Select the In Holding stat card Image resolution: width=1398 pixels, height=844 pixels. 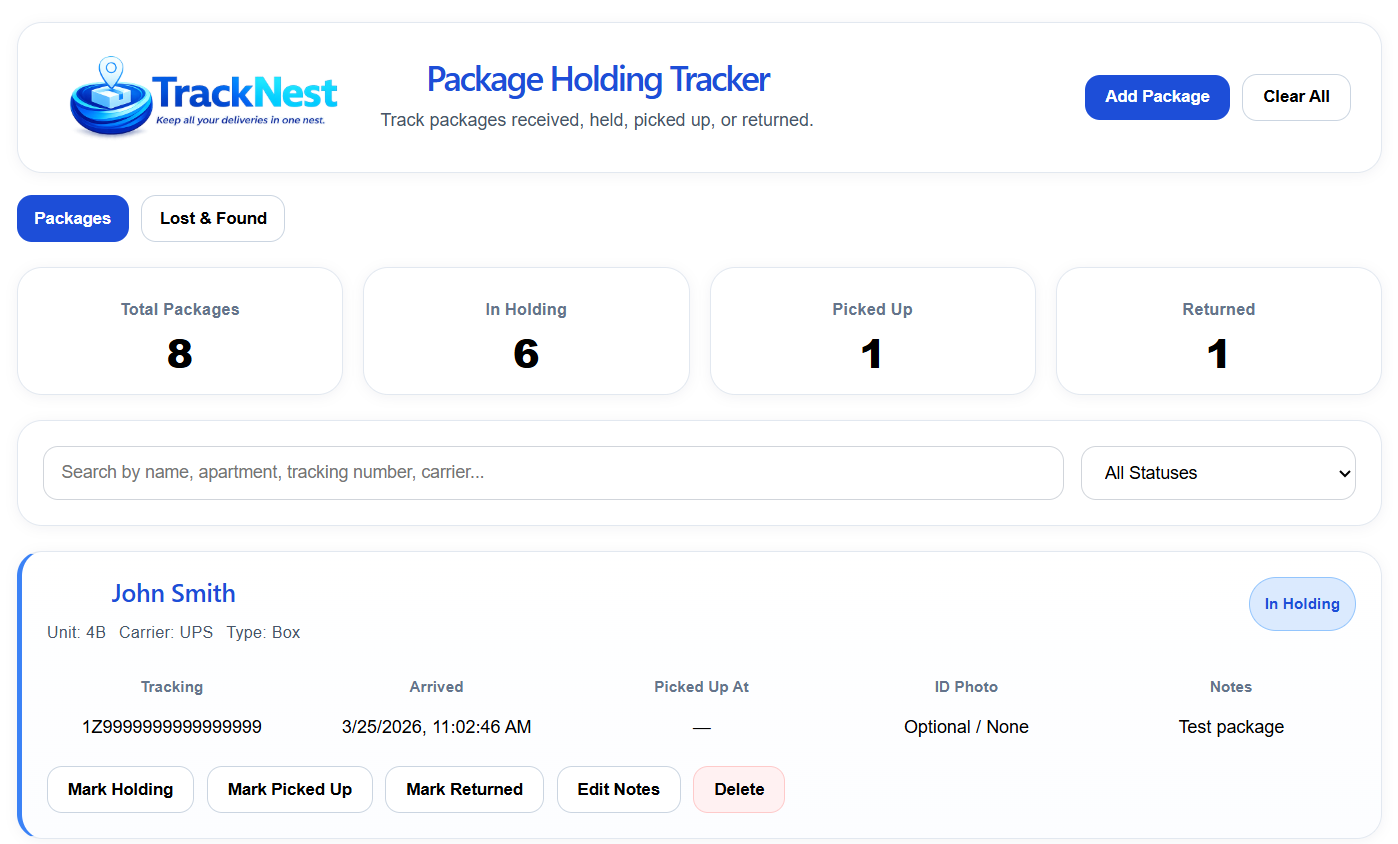tap(526, 331)
